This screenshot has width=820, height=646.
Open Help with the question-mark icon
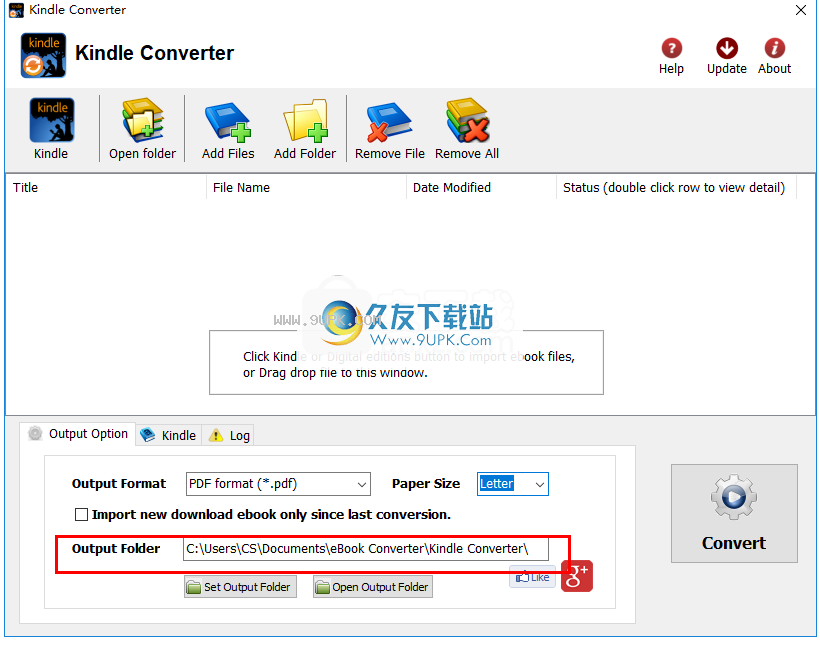[x=671, y=49]
